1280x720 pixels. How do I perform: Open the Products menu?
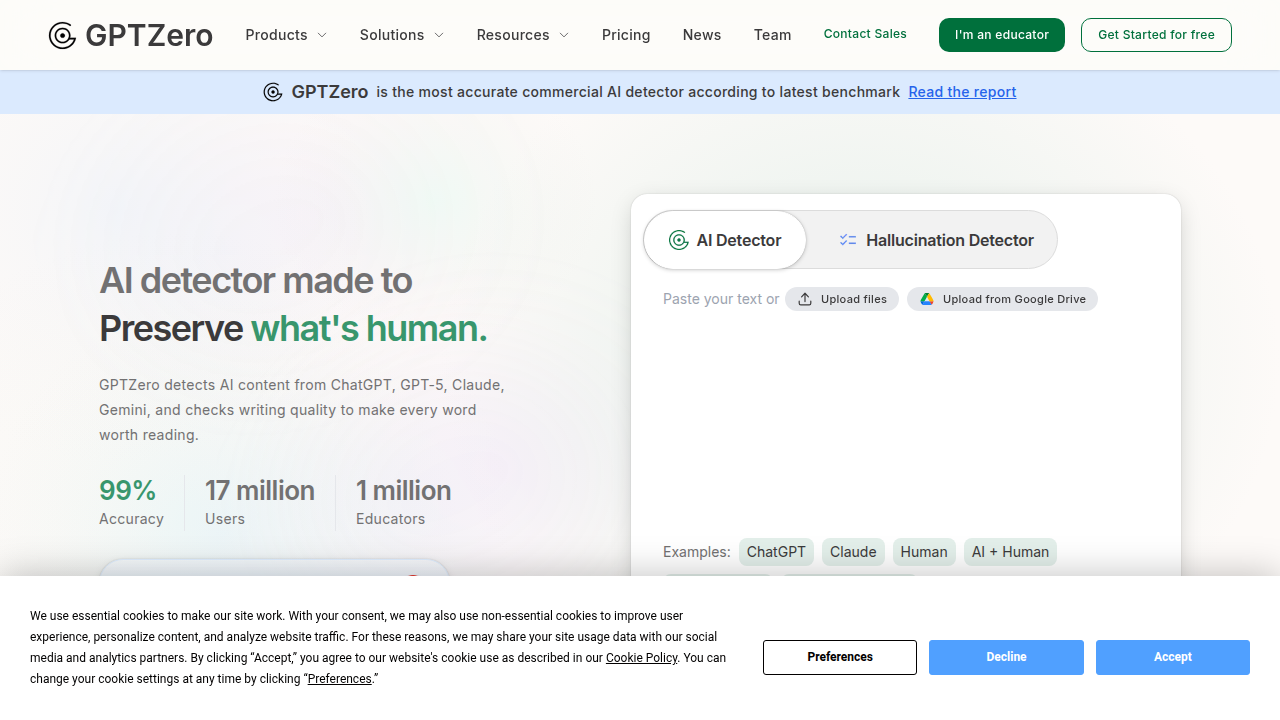click(x=286, y=35)
